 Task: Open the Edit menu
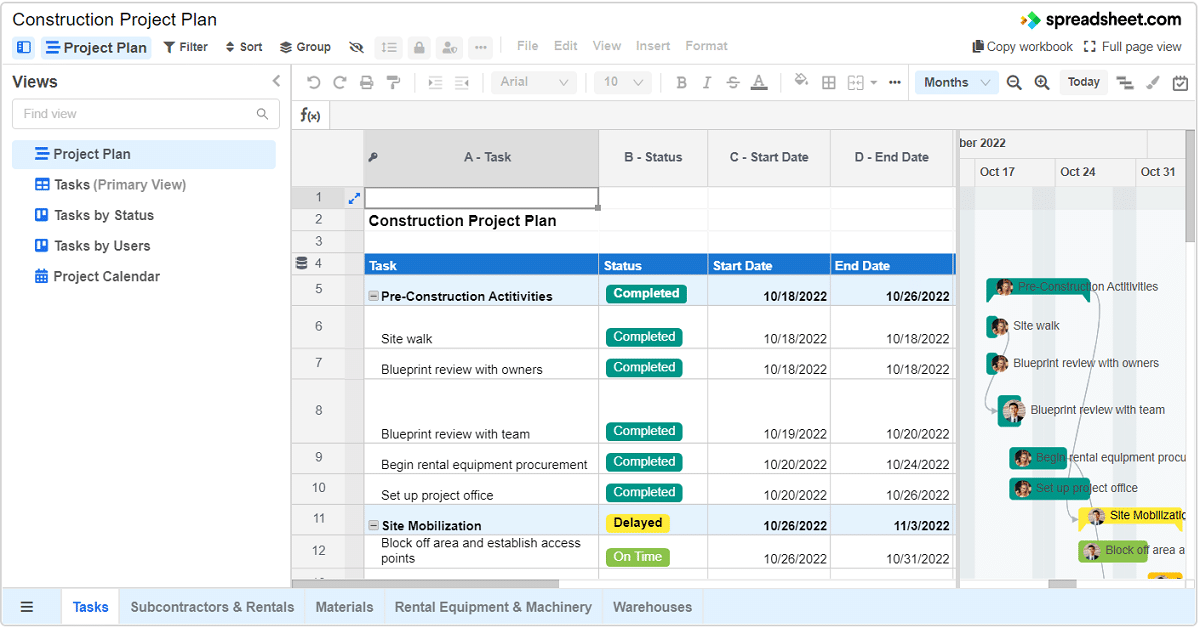566,46
